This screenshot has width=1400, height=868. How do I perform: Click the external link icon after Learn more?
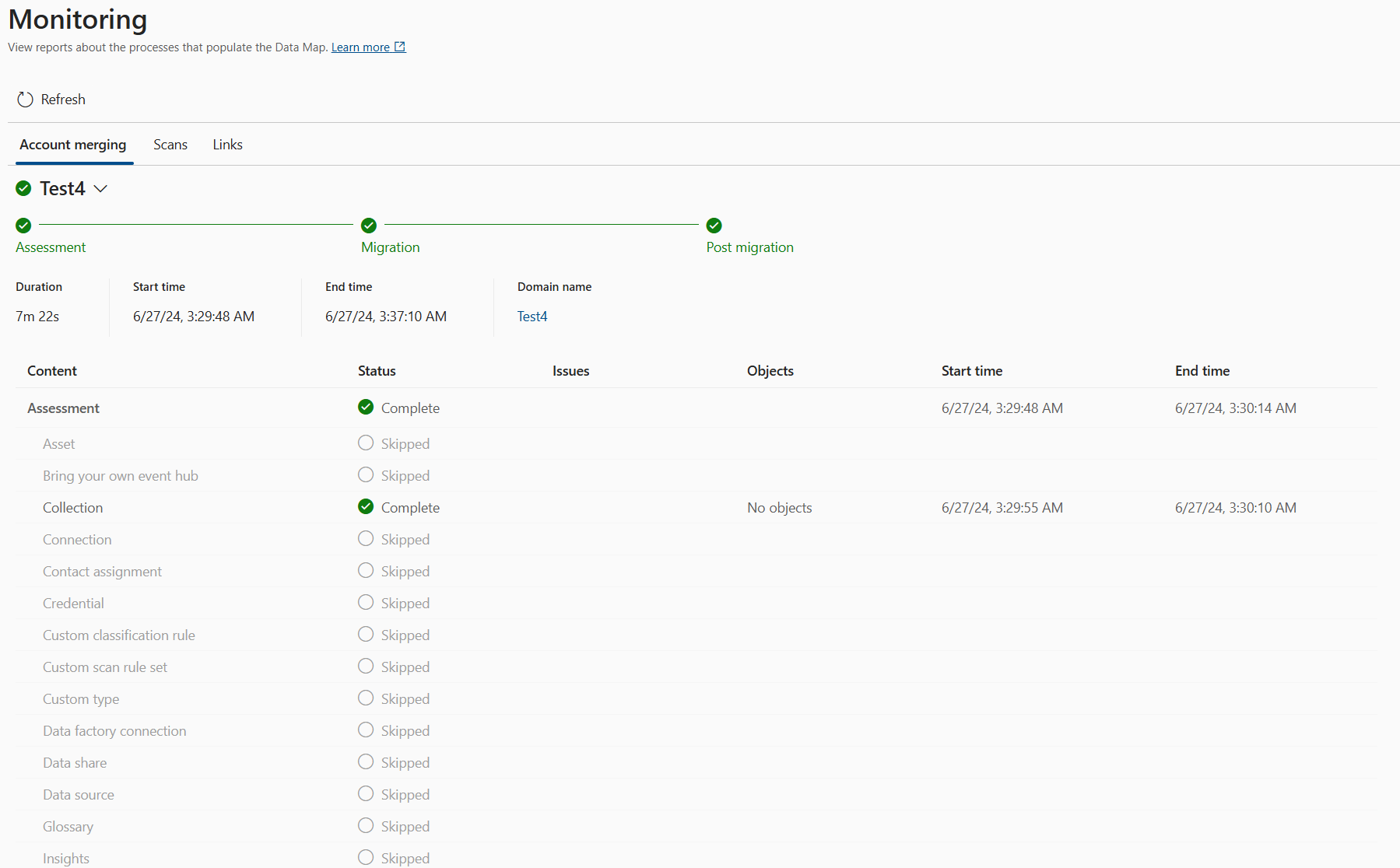pyautogui.click(x=400, y=47)
